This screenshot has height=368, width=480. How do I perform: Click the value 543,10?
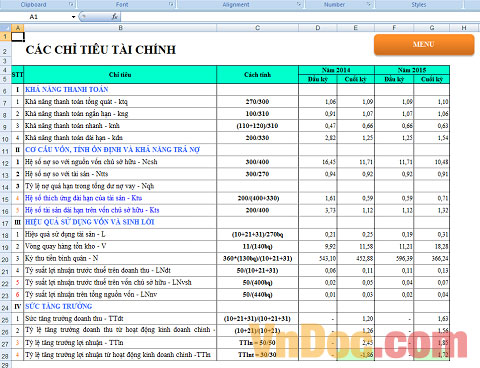pos(327,259)
